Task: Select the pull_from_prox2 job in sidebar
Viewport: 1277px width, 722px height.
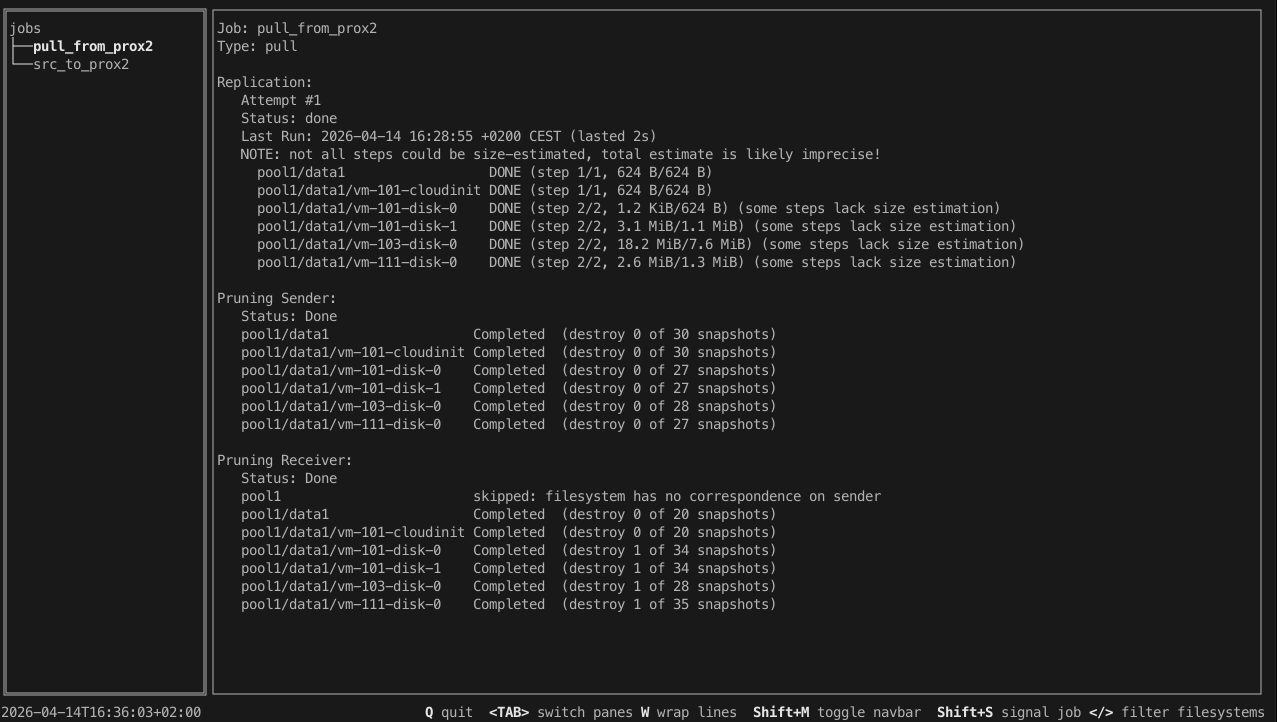Action: point(93,46)
